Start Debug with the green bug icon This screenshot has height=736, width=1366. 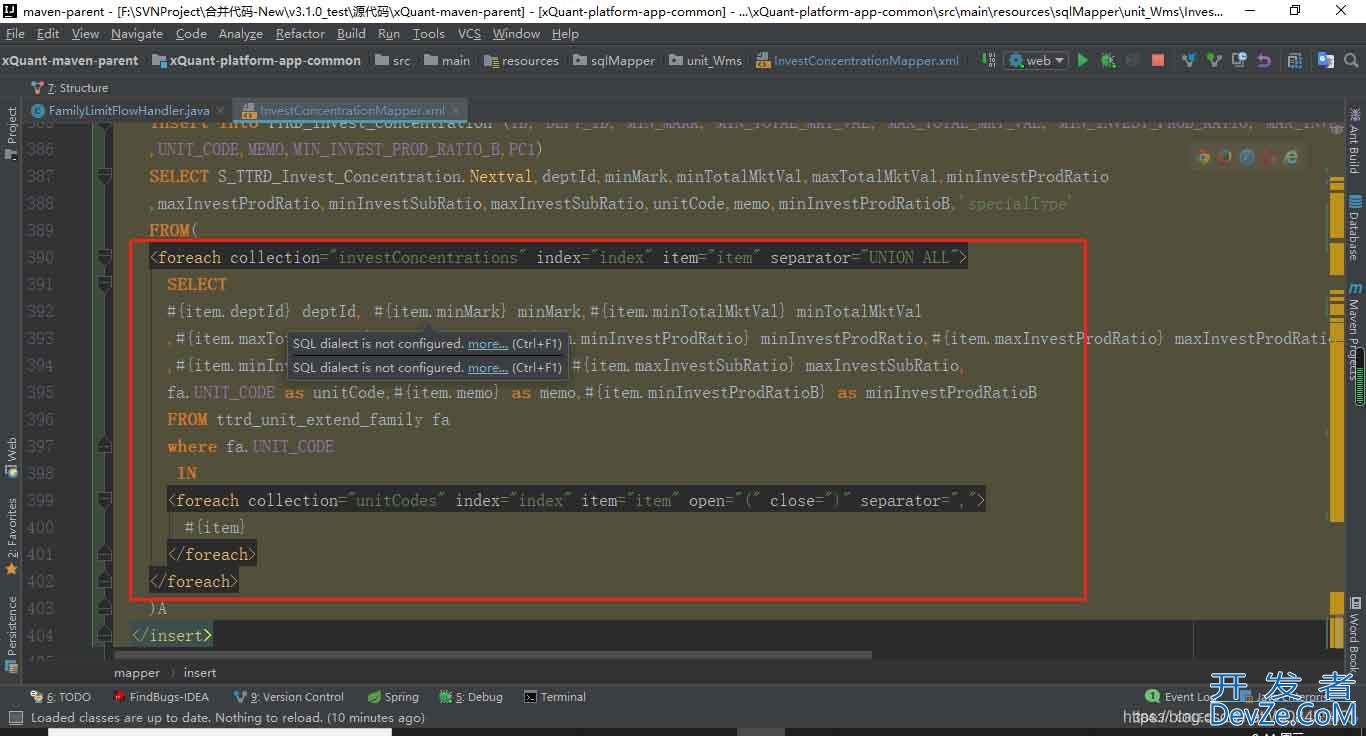(1107, 60)
